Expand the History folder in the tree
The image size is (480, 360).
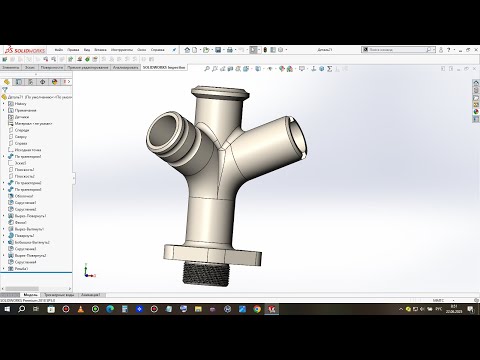point(4,104)
